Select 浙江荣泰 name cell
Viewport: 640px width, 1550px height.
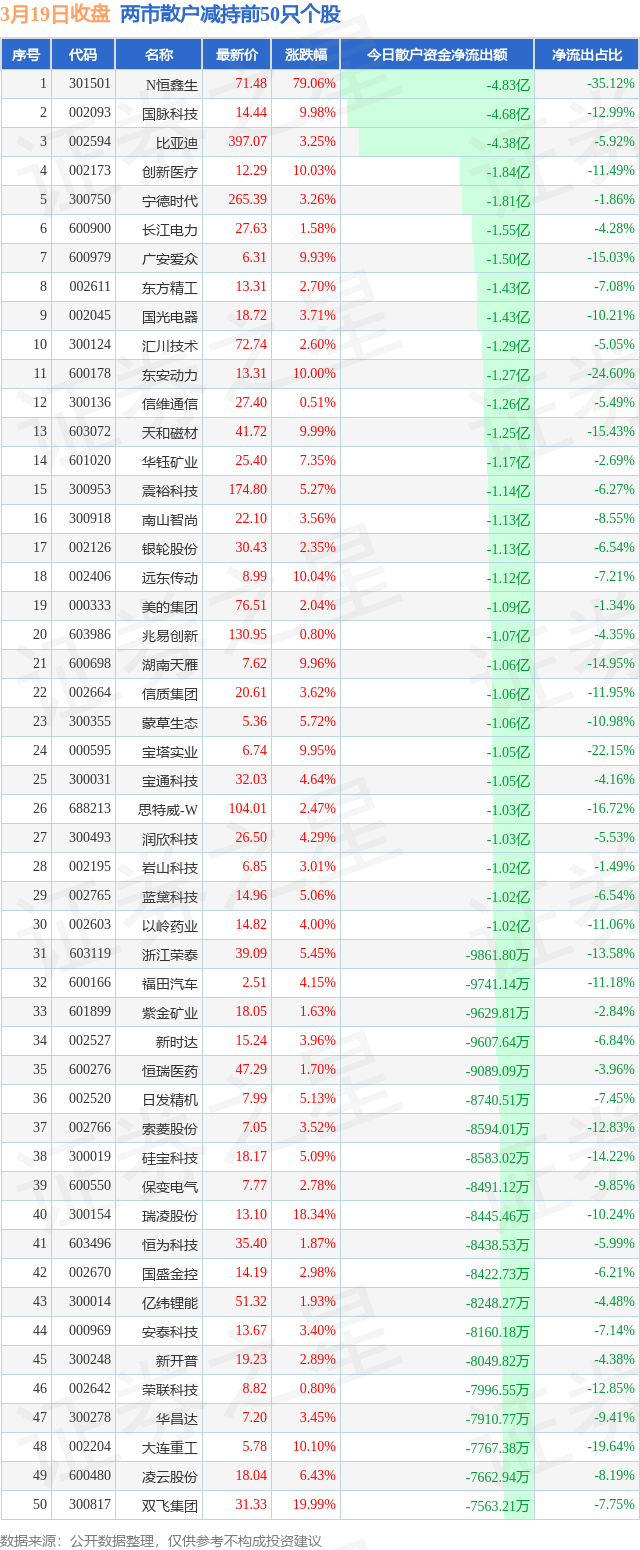[170, 954]
